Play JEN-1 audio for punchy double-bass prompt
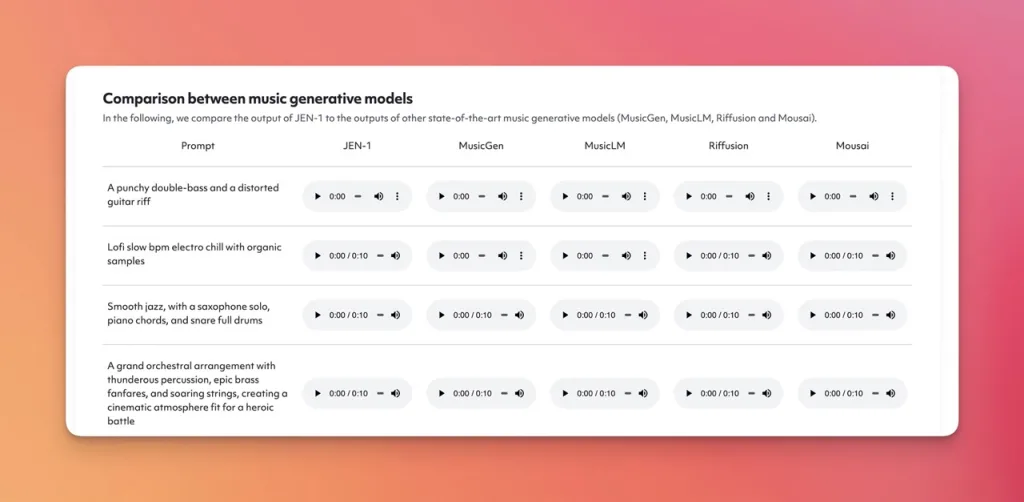Image resolution: width=1024 pixels, height=502 pixels. (x=318, y=197)
